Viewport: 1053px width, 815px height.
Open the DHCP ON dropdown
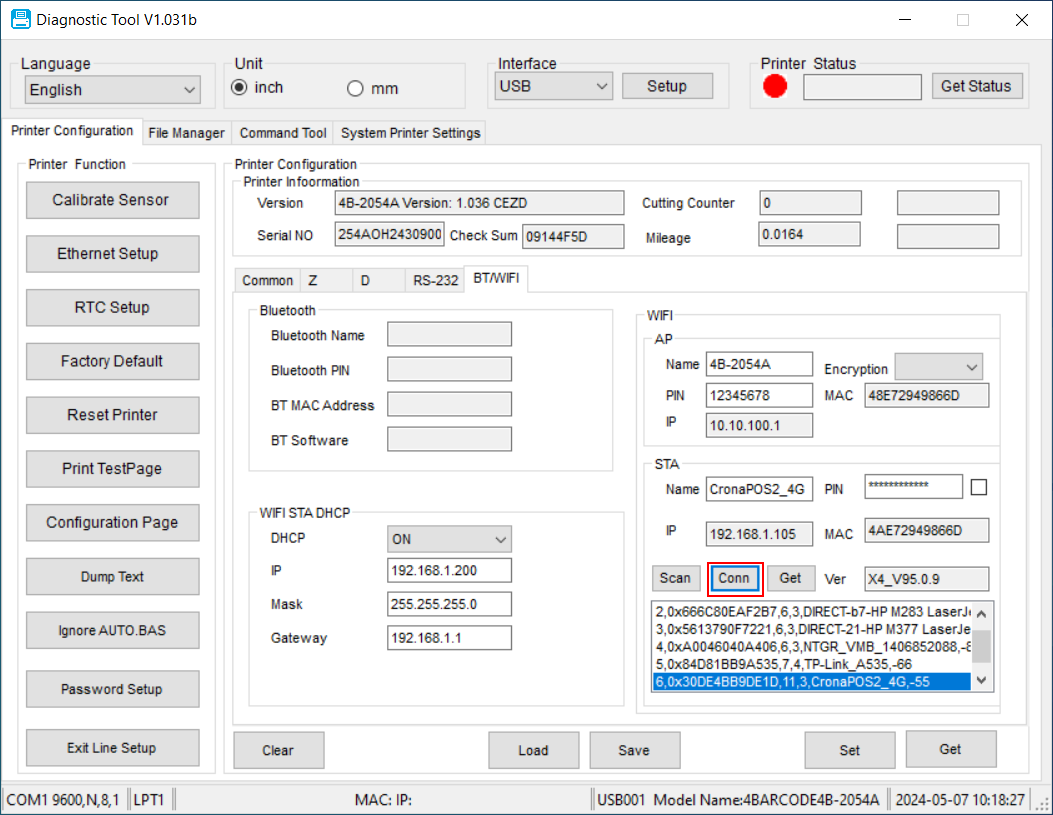pos(449,539)
